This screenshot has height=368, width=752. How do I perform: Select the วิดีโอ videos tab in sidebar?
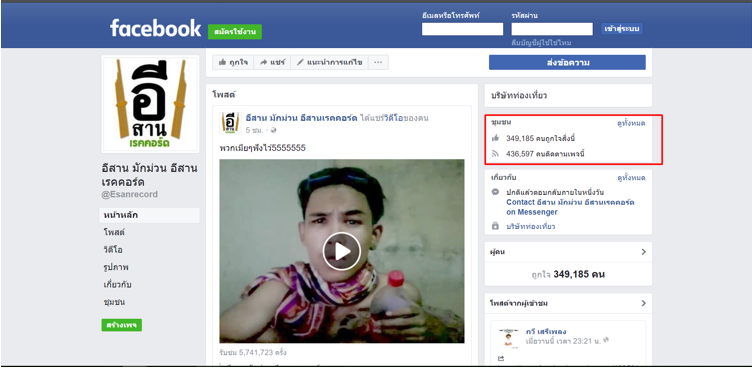(x=113, y=250)
